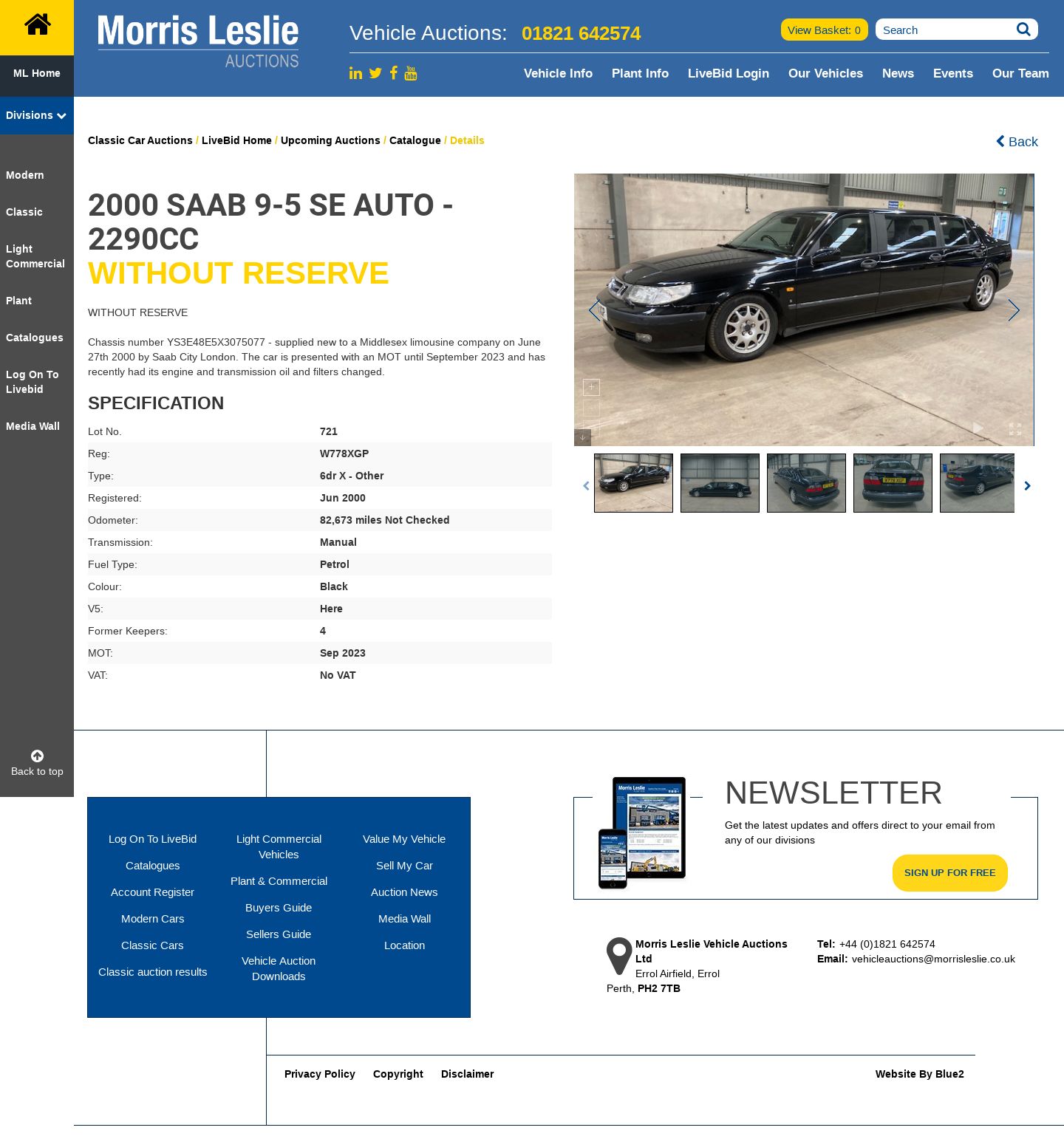This screenshot has height=1136, width=1064.
Task: Show the next photo in the main gallery
Action: point(1014,310)
